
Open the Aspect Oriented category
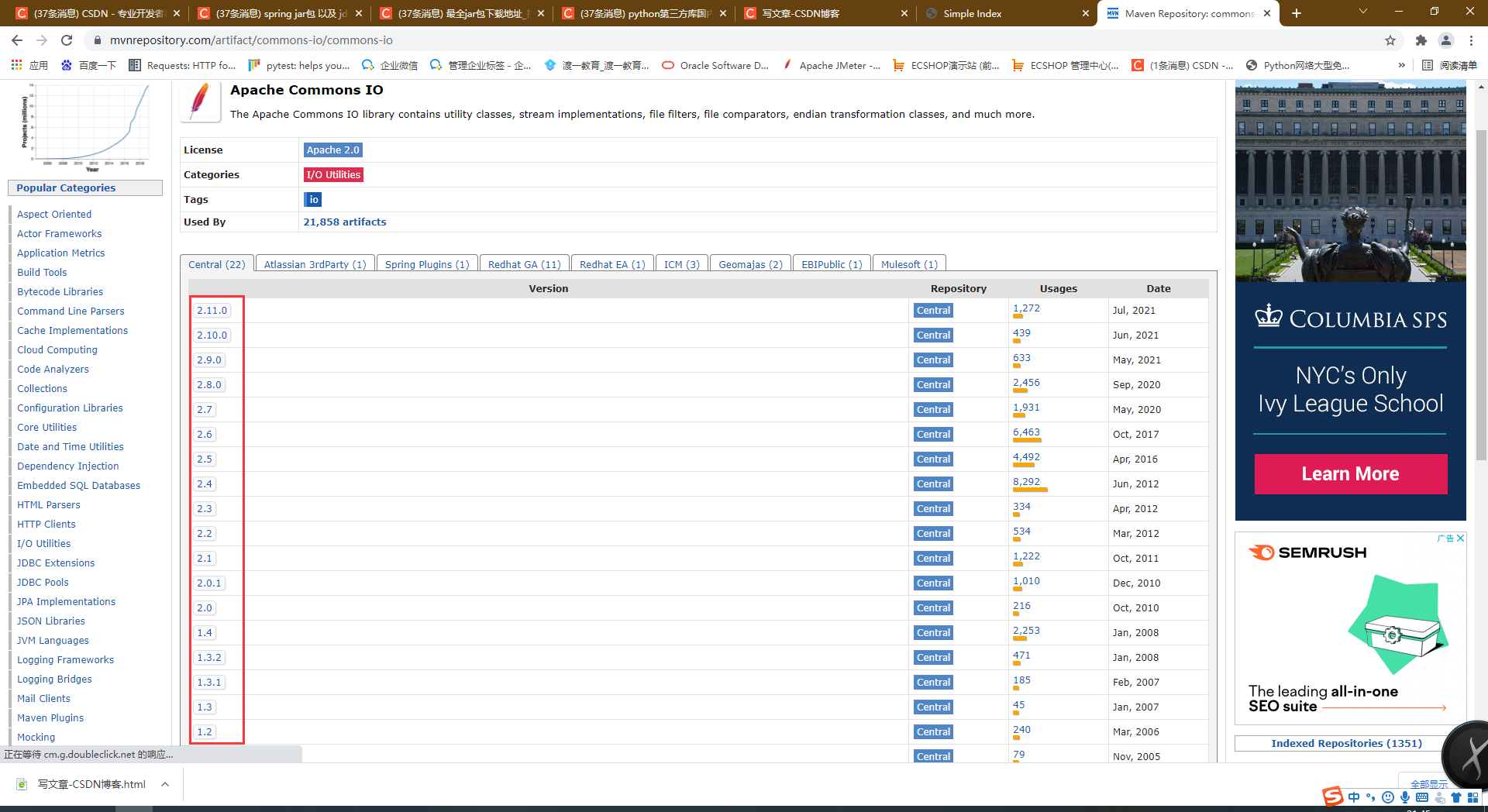point(54,215)
